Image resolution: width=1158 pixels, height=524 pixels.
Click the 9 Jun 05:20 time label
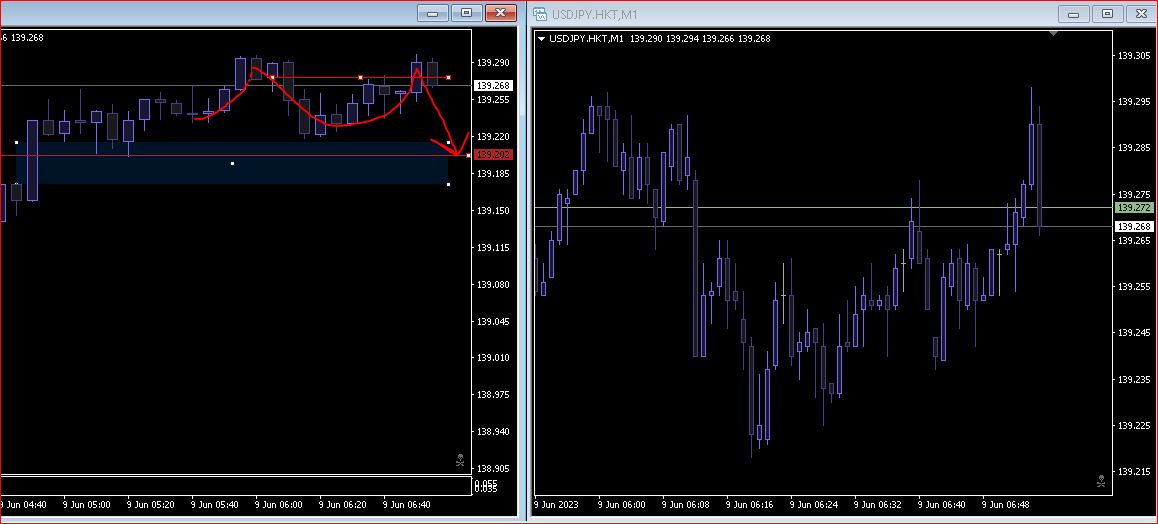pos(151,505)
